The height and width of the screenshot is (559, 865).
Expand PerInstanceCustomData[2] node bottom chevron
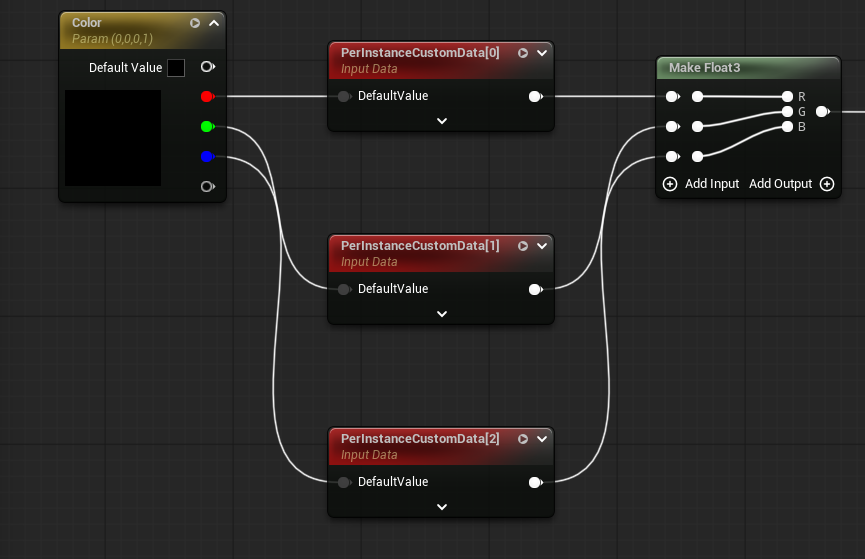[x=442, y=507]
